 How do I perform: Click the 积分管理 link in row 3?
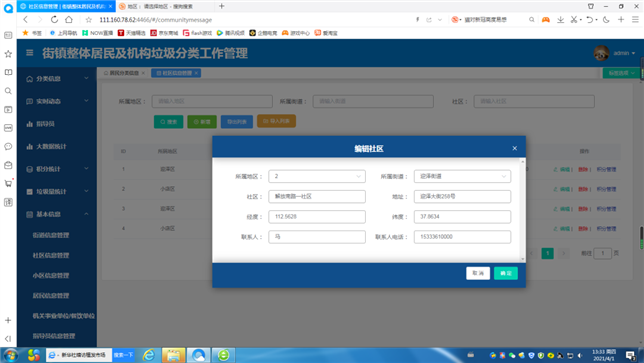pyautogui.click(x=606, y=209)
